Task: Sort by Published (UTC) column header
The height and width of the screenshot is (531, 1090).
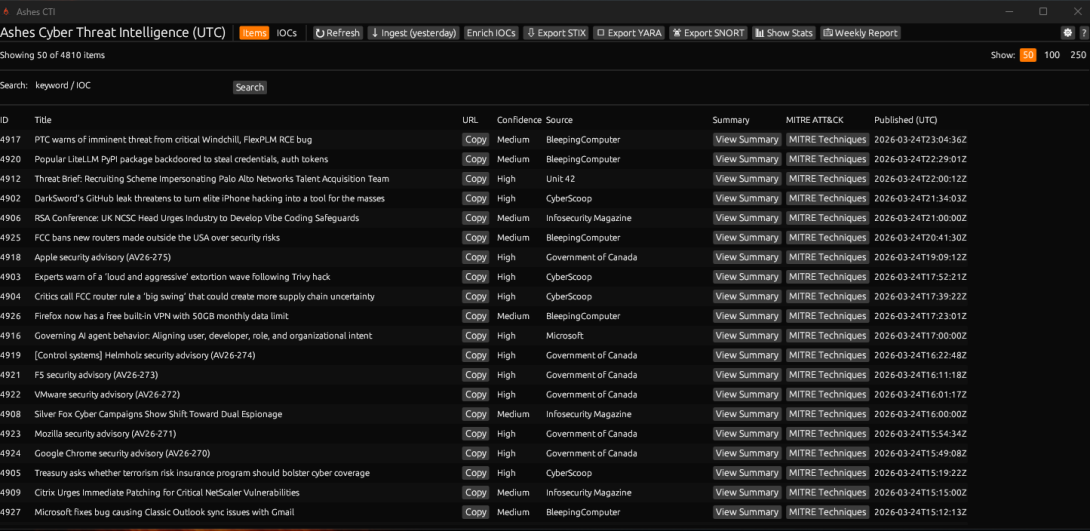Action: [906, 120]
